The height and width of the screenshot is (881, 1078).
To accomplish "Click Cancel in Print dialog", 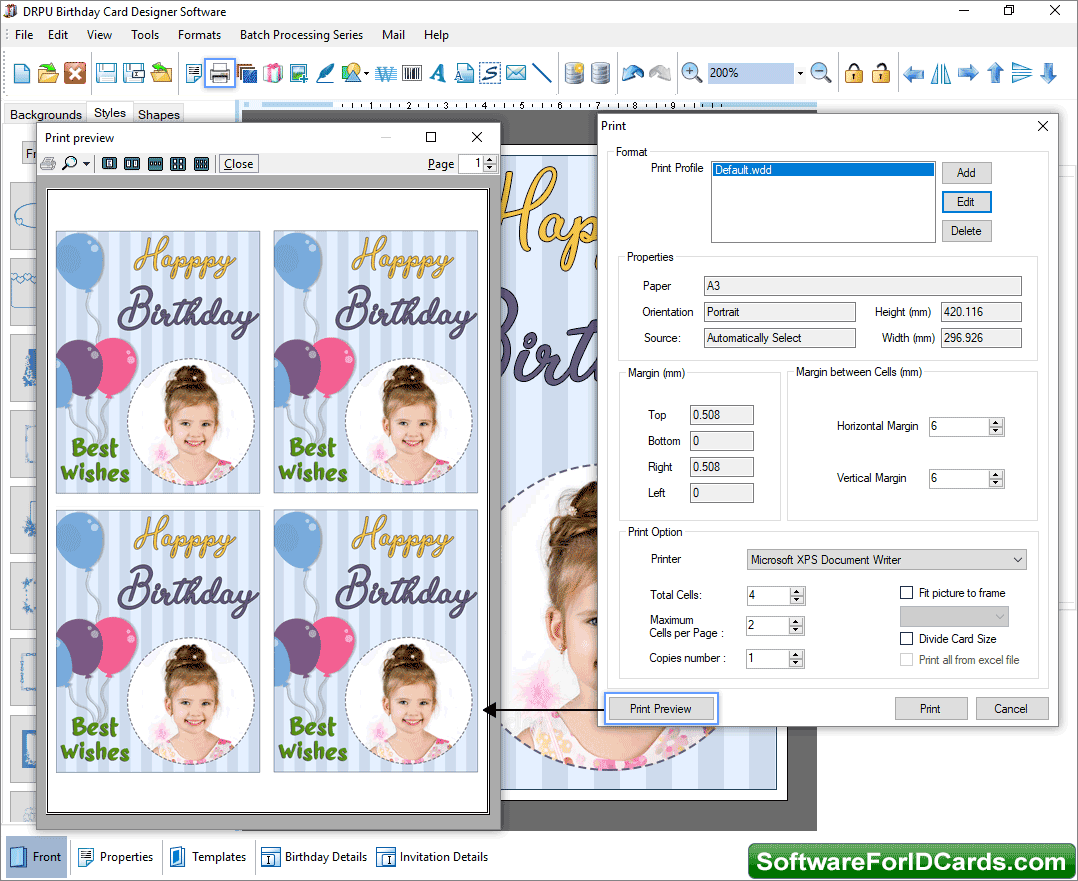I will (x=1011, y=709).
